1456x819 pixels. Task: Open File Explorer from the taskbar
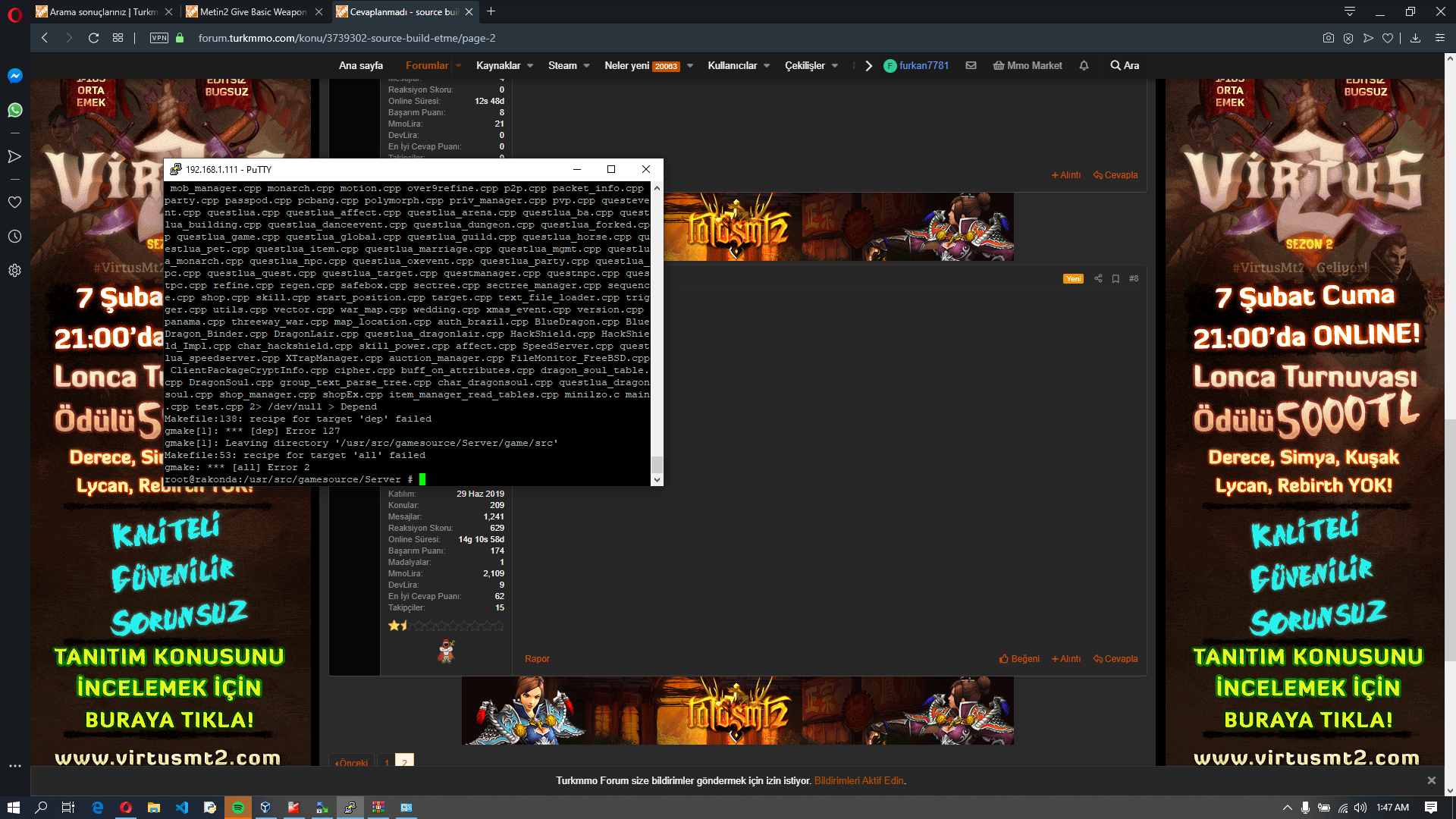click(154, 808)
